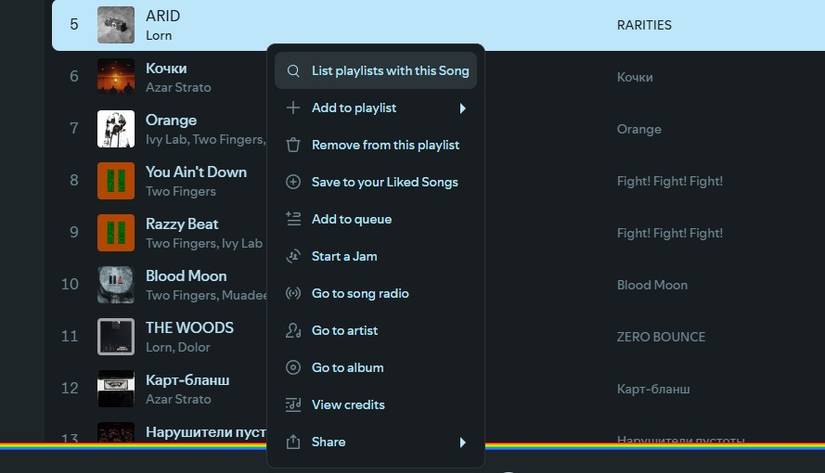
Task: Select Add to playlist menu entry
Action: tap(376, 108)
